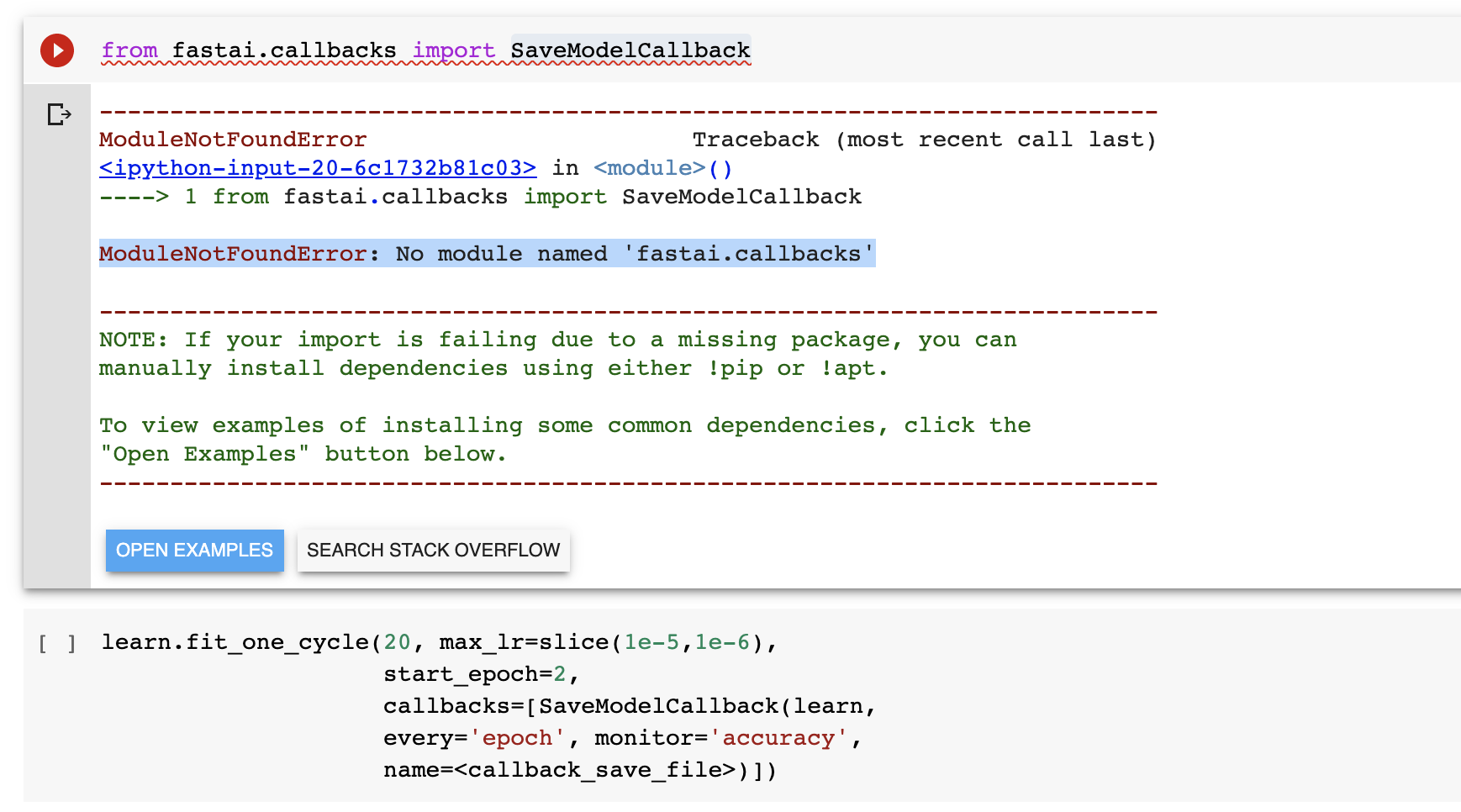
Task: Click the 'accuracy' string after monitor=
Action: 778,738
